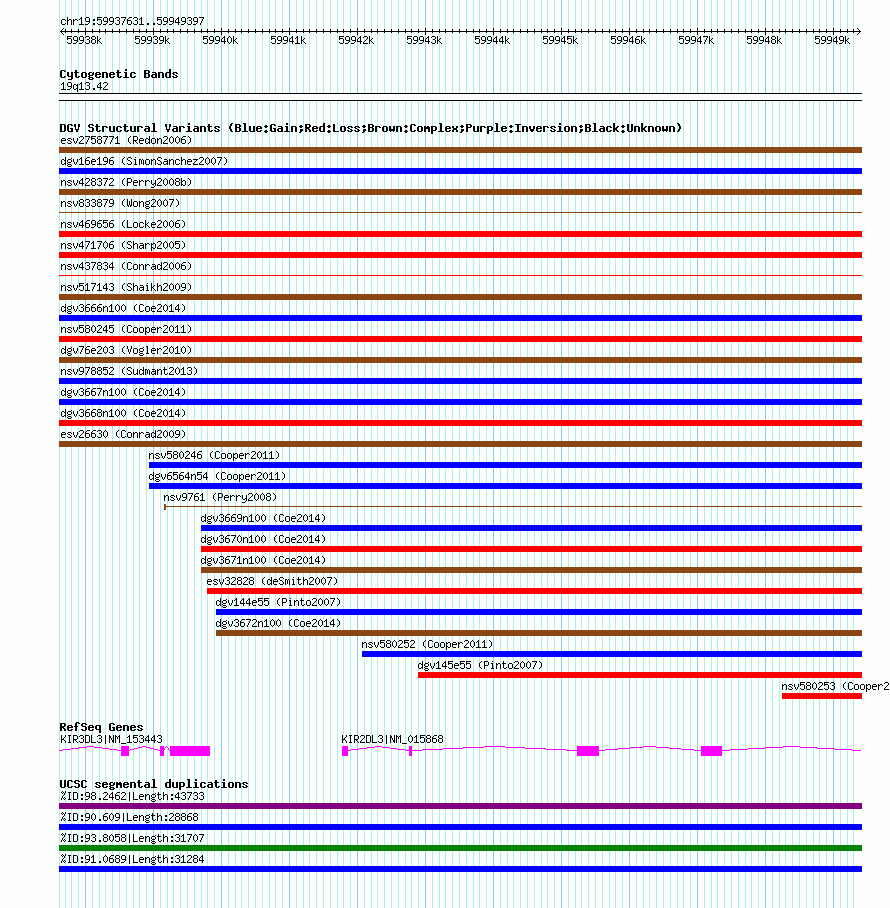Click the largest KIR3DL3 exon block
Viewport: 890px width, 908px height.
pos(190,751)
